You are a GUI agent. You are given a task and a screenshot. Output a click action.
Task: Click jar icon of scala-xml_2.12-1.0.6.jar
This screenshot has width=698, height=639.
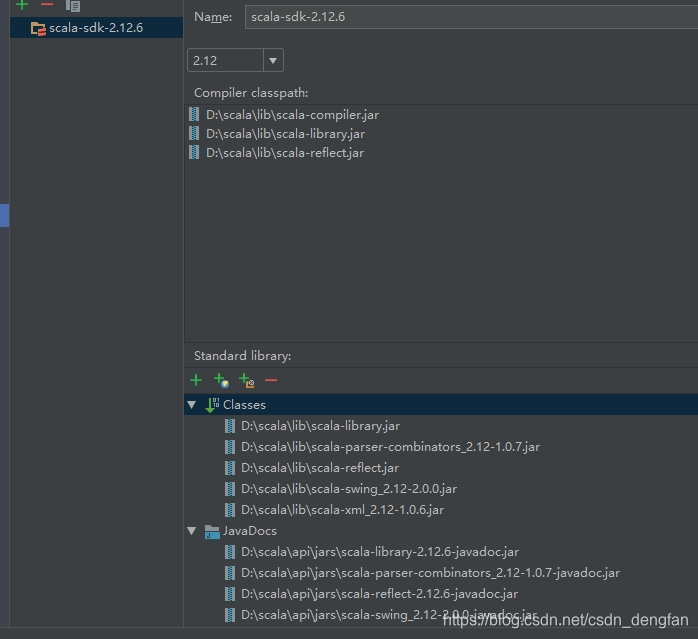(230, 510)
